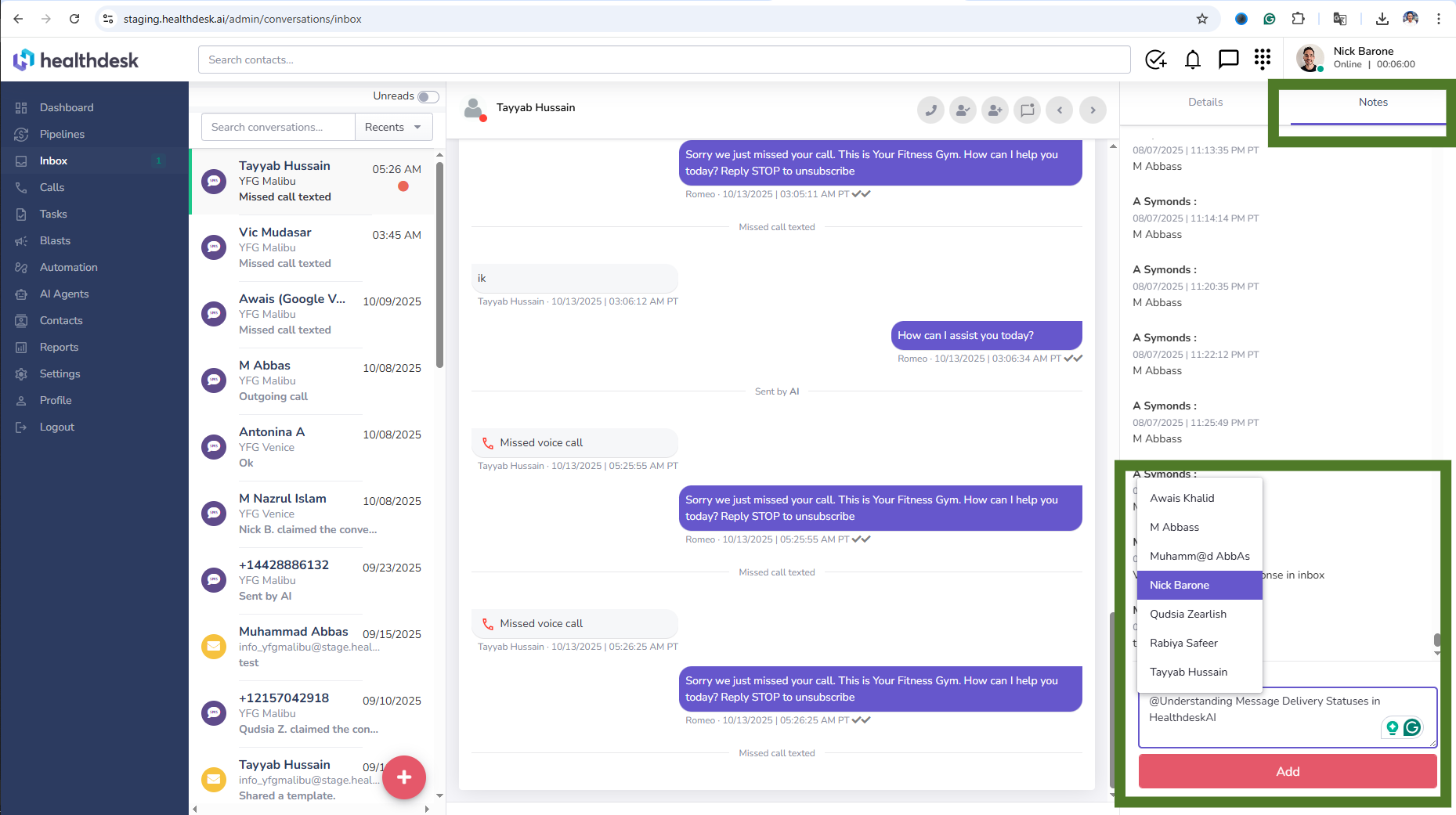Viewport: 1456px width, 815px height.
Task: Click the healthdesk logo
Action: coord(76,60)
